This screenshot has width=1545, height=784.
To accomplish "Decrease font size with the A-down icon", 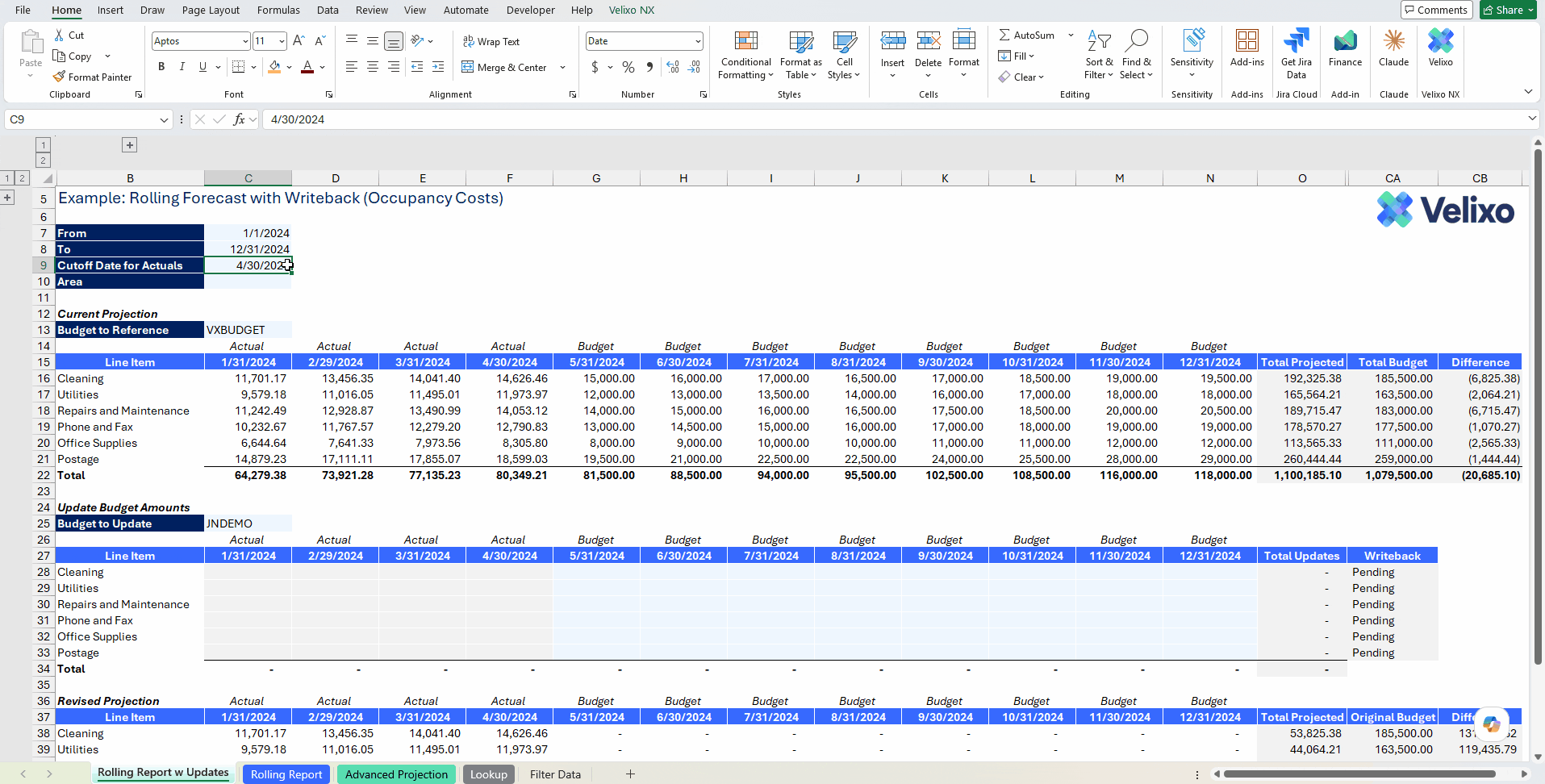I will [319, 40].
